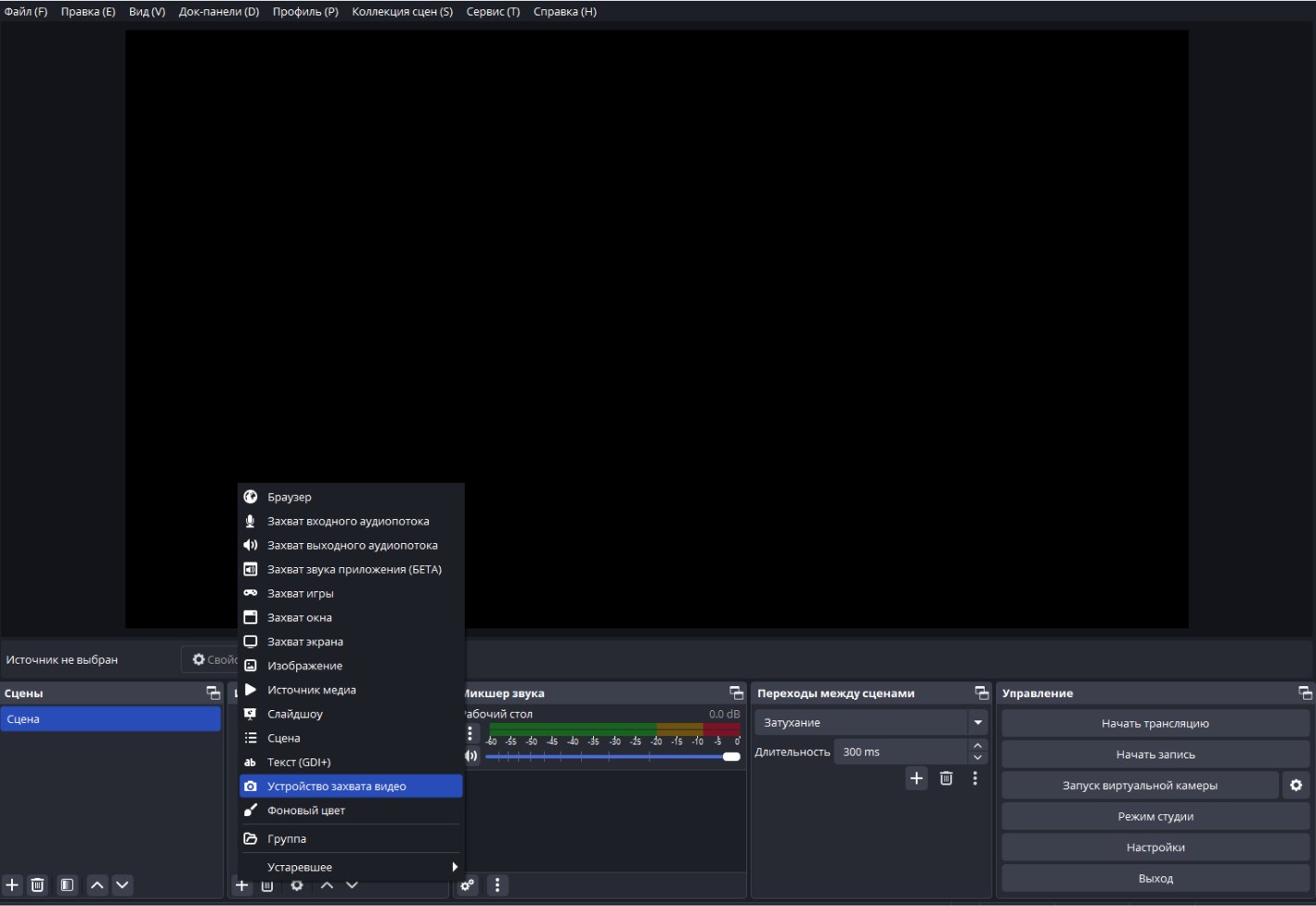The height and width of the screenshot is (906, 1316).
Task: Toggle Запуск виртуальной камеры
Action: 1140,785
